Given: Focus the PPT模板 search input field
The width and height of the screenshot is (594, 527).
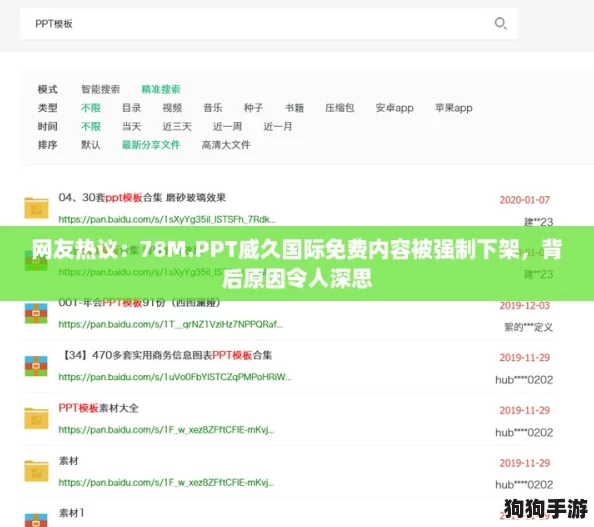Looking at the screenshot, I should click(269, 24).
